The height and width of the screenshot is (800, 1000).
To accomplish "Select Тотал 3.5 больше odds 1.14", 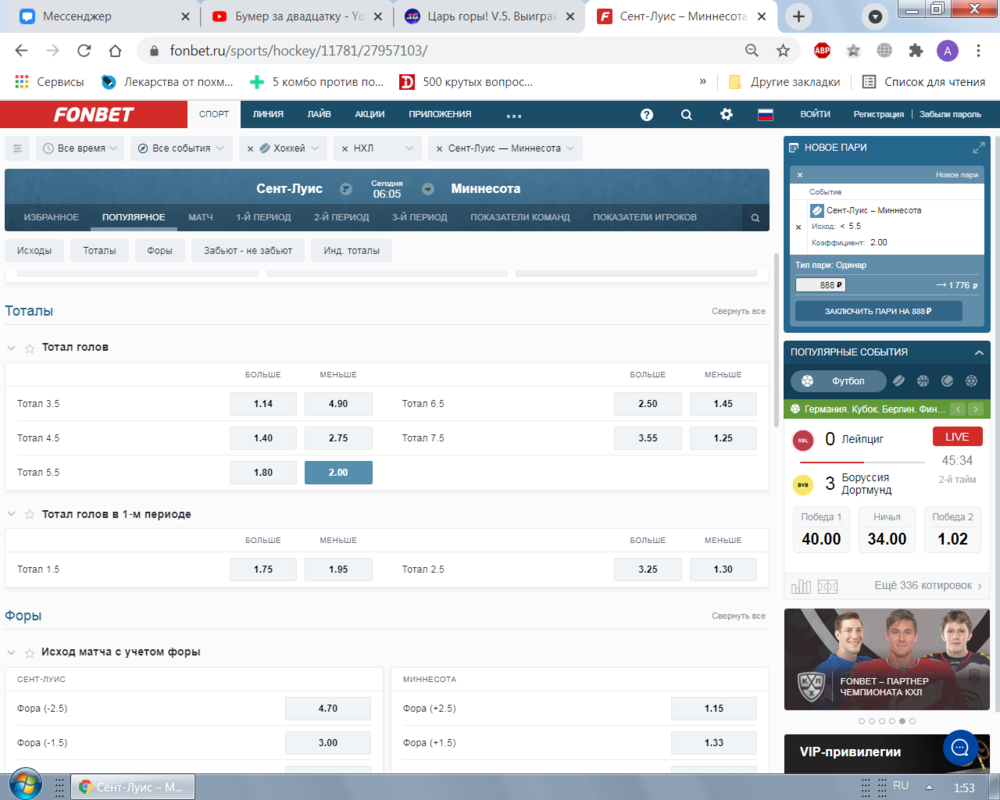I will pyautogui.click(x=263, y=404).
